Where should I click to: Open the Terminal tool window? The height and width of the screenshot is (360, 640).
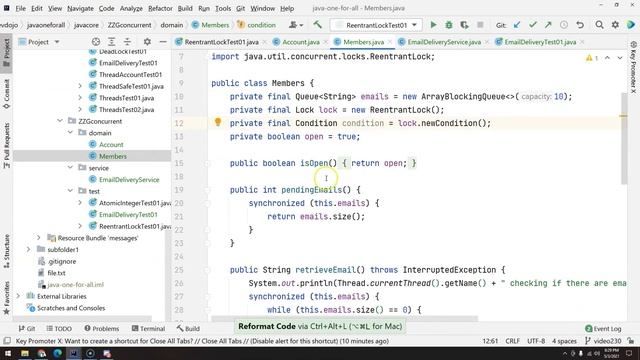(x=148, y=328)
